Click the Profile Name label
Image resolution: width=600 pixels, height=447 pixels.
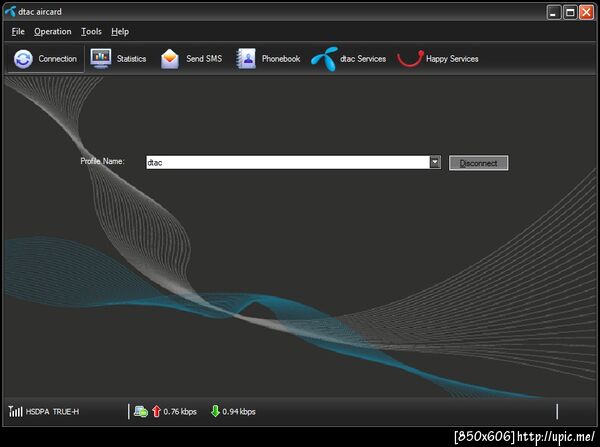(x=103, y=161)
